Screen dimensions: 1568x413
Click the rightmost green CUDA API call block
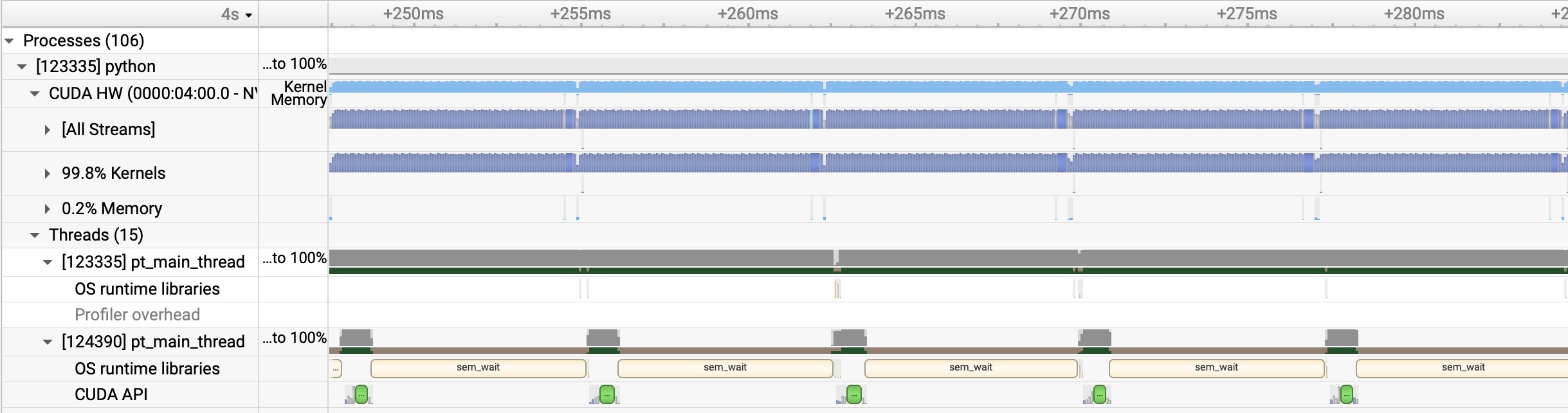1347,394
